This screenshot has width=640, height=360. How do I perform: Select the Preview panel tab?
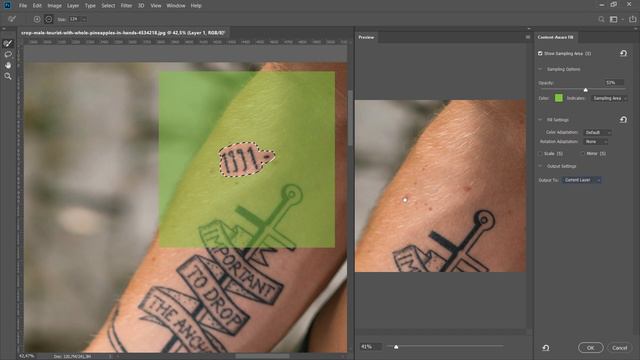[366, 37]
